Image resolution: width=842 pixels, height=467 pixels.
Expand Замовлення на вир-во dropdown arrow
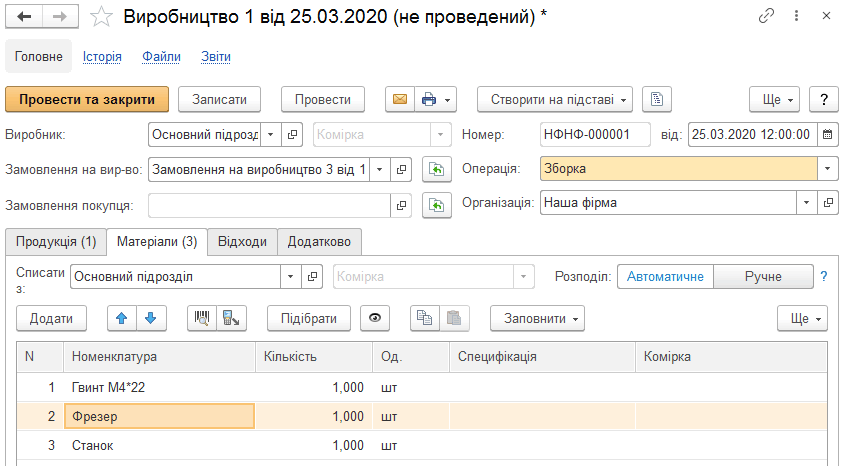click(x=380, y=170)
